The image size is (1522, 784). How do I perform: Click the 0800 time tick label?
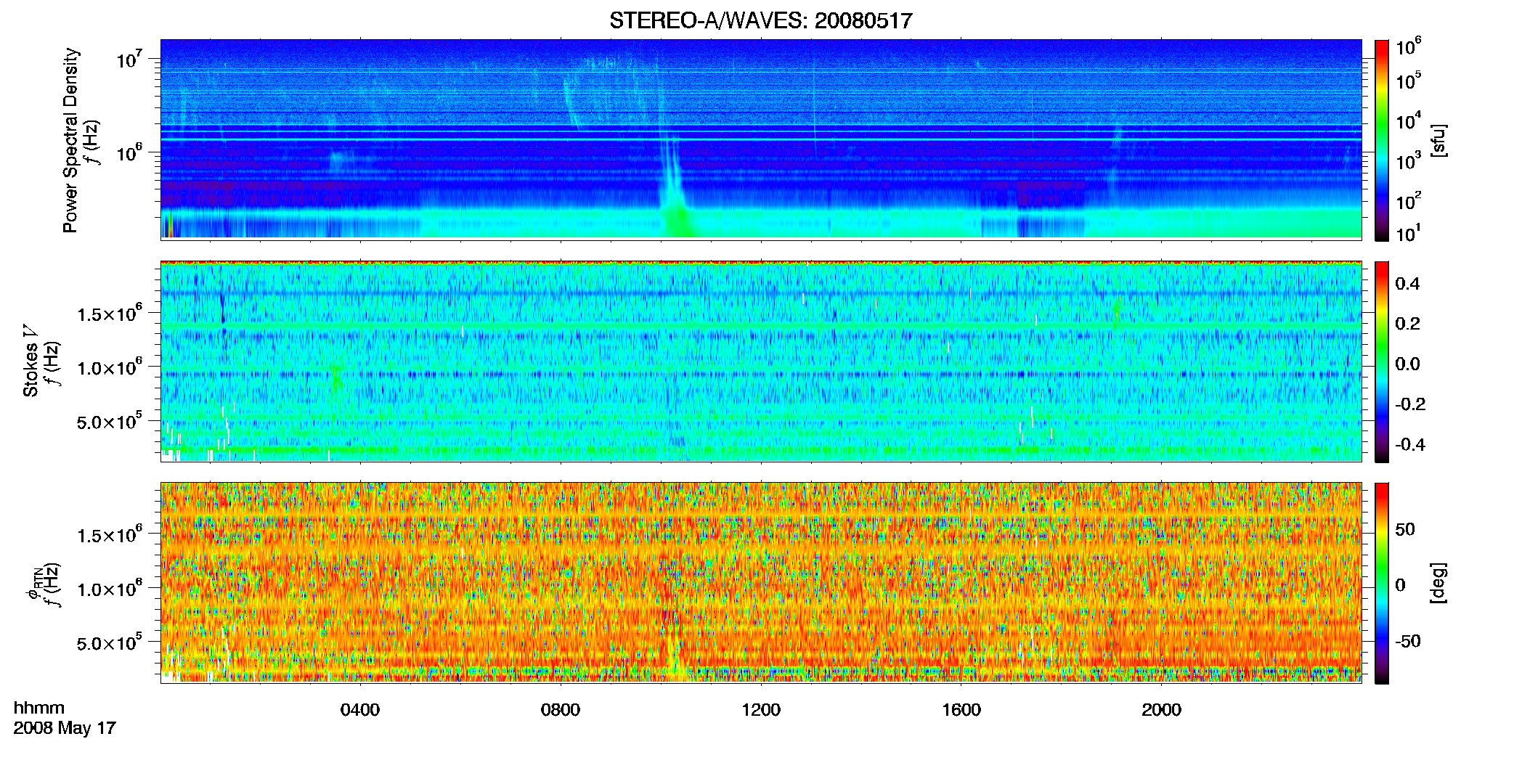(x=561, y=710)
